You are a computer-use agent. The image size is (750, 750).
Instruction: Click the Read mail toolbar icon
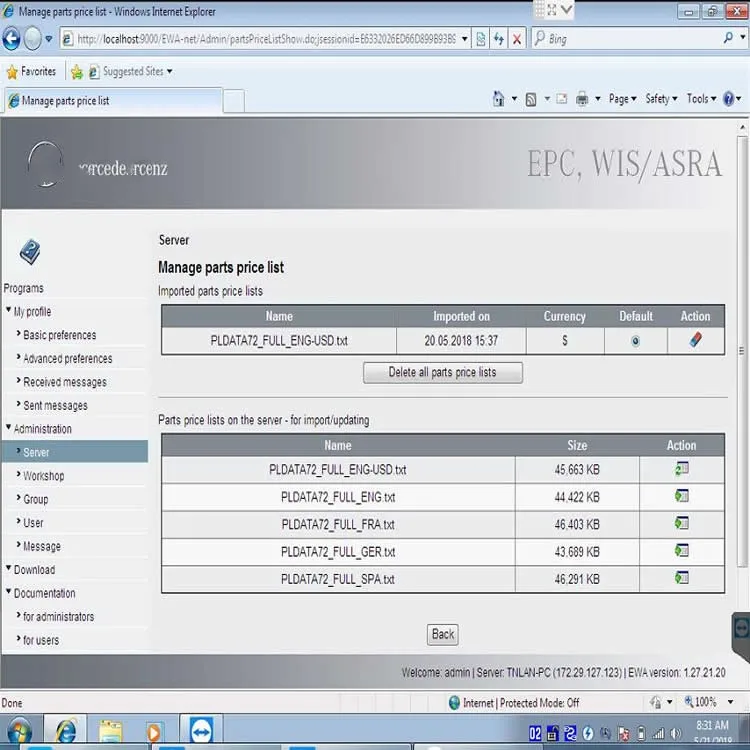[562, 99]
